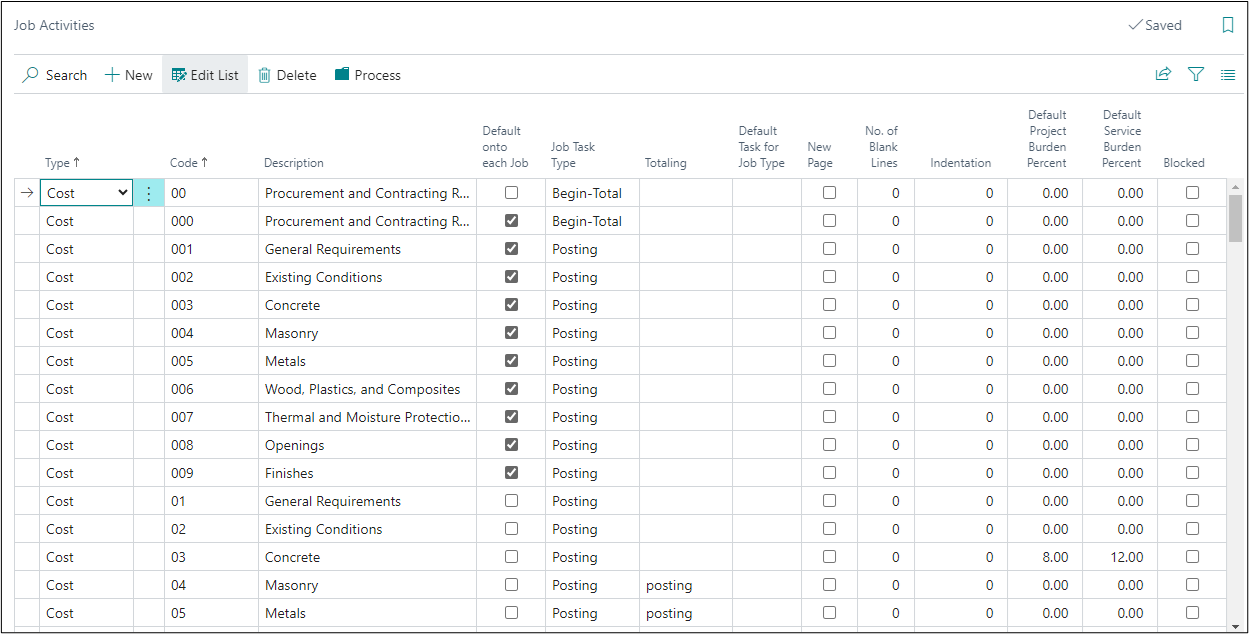
Task: Click the Description column header
Action: [294, 163]
